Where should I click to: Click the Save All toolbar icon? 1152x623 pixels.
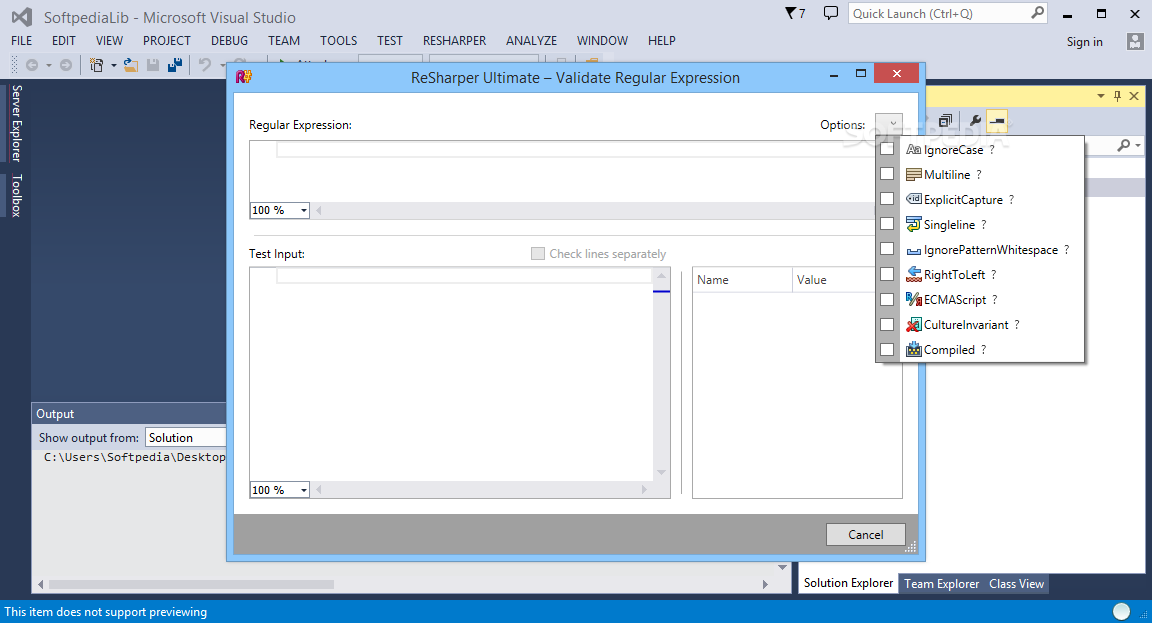pos(175,65)
